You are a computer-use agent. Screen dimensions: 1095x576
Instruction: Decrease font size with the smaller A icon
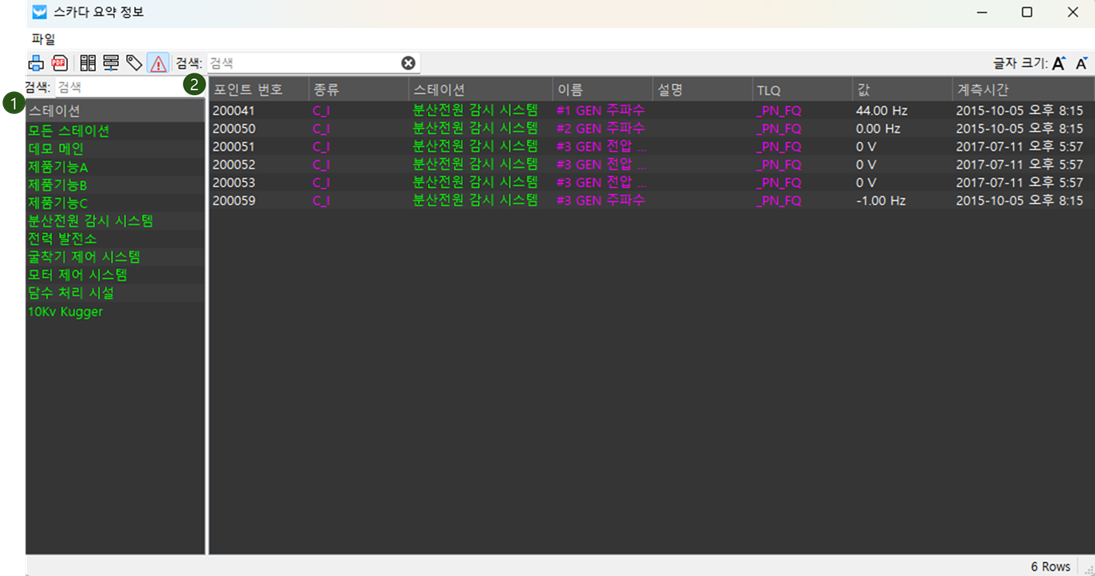point(1081,63)
